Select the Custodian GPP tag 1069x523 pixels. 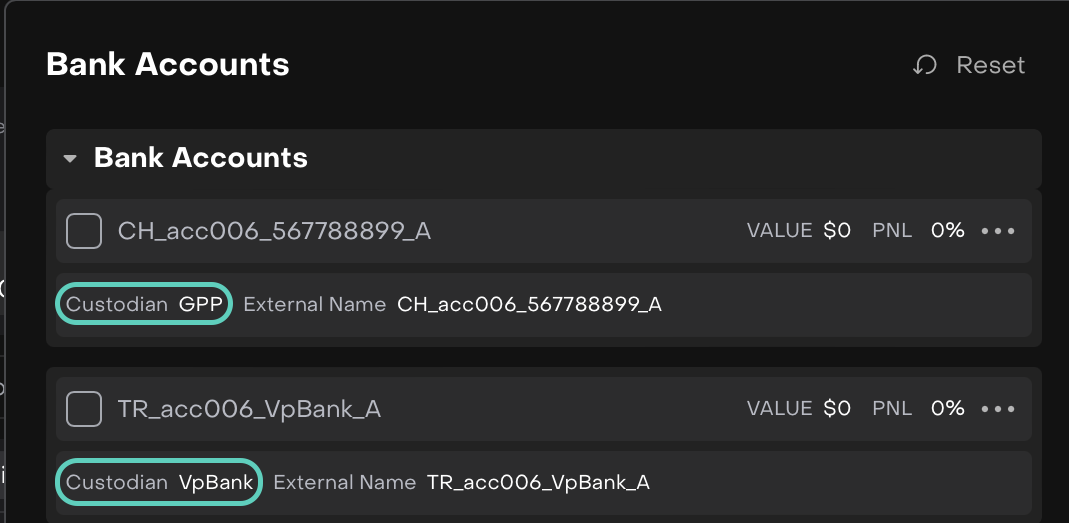tap(144, 304)
